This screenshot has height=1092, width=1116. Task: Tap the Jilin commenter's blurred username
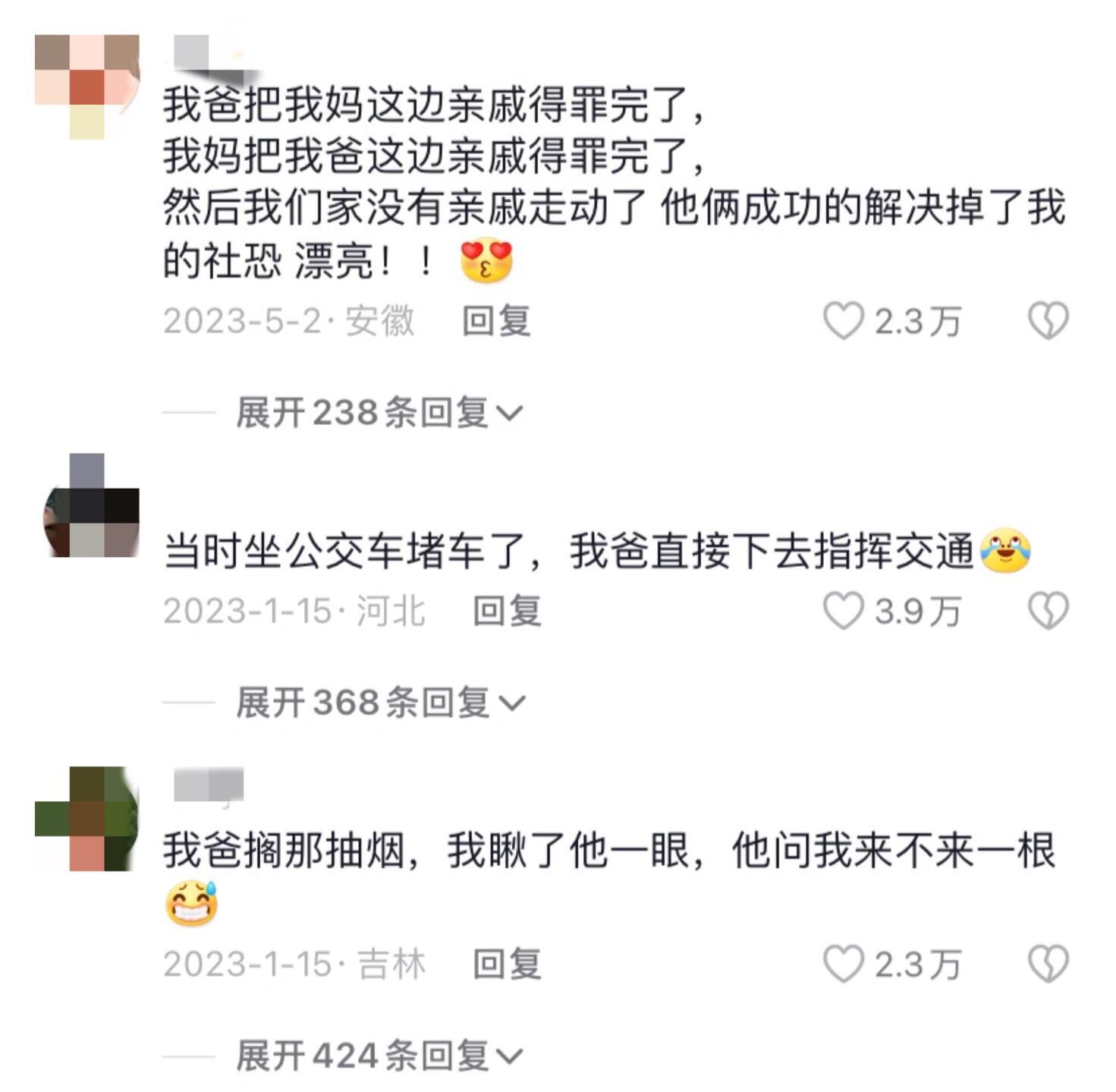tap(209, 785)
